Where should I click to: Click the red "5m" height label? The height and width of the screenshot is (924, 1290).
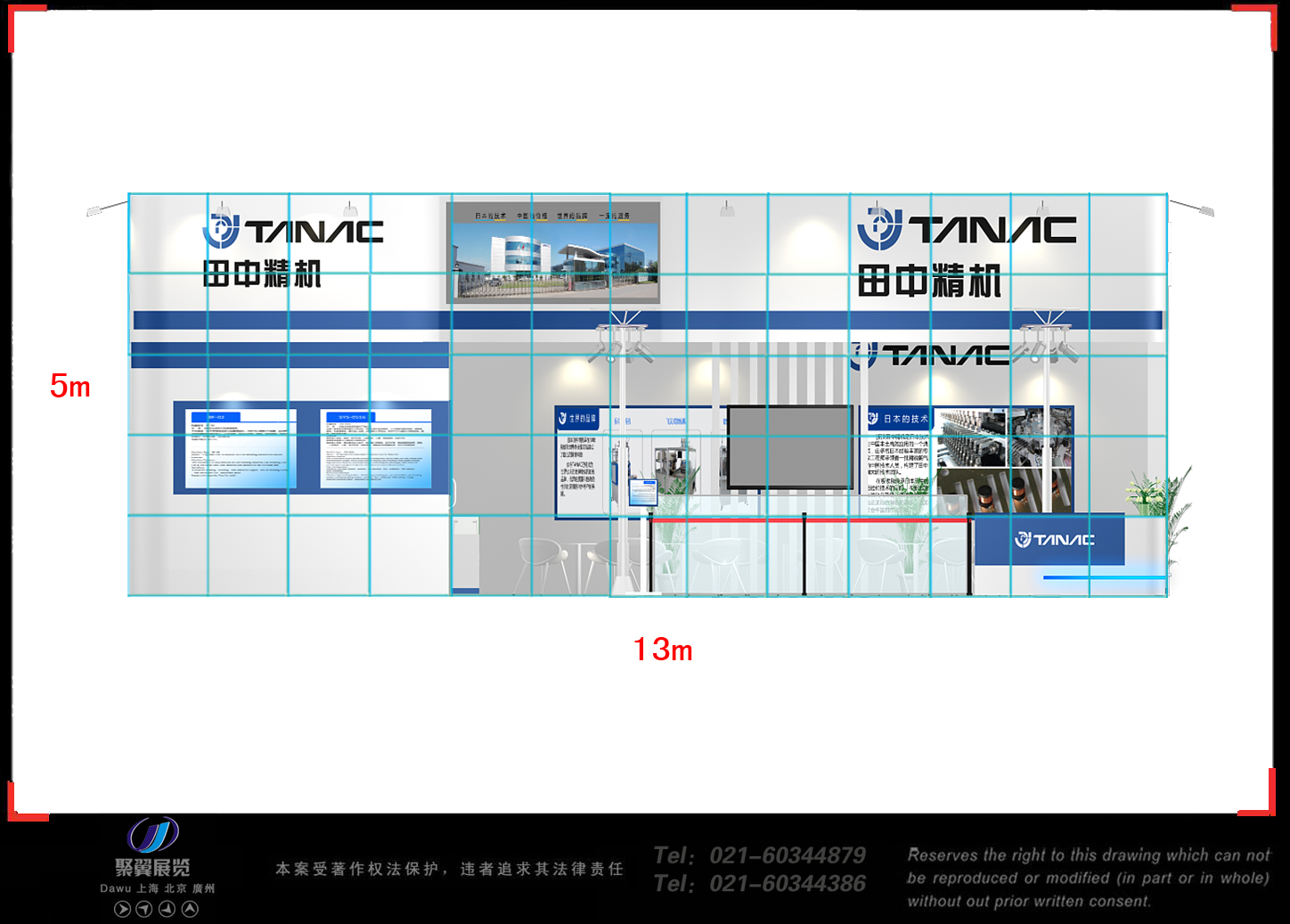coord(70,386)
